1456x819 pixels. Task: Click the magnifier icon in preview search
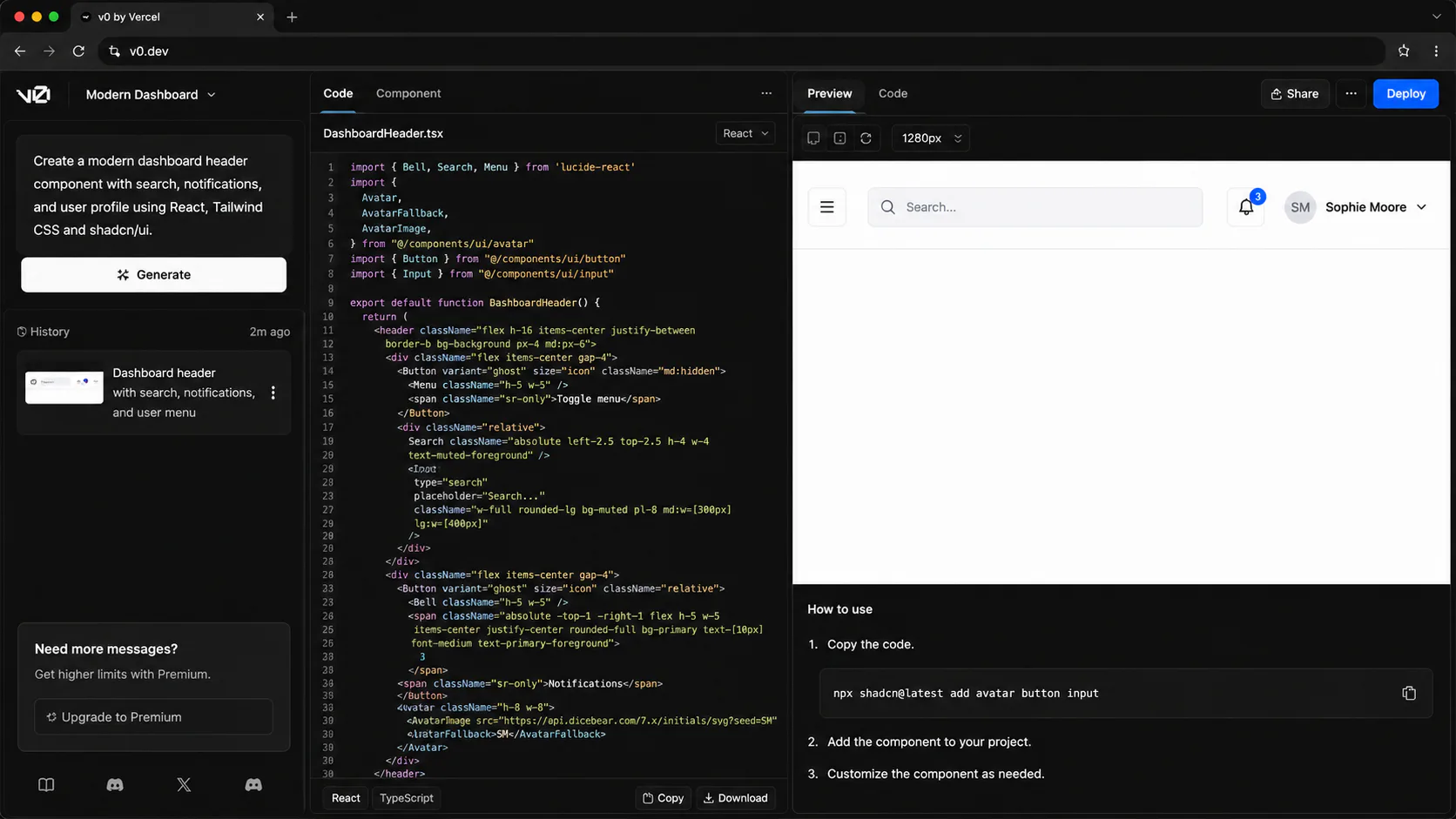pos(887,207)
